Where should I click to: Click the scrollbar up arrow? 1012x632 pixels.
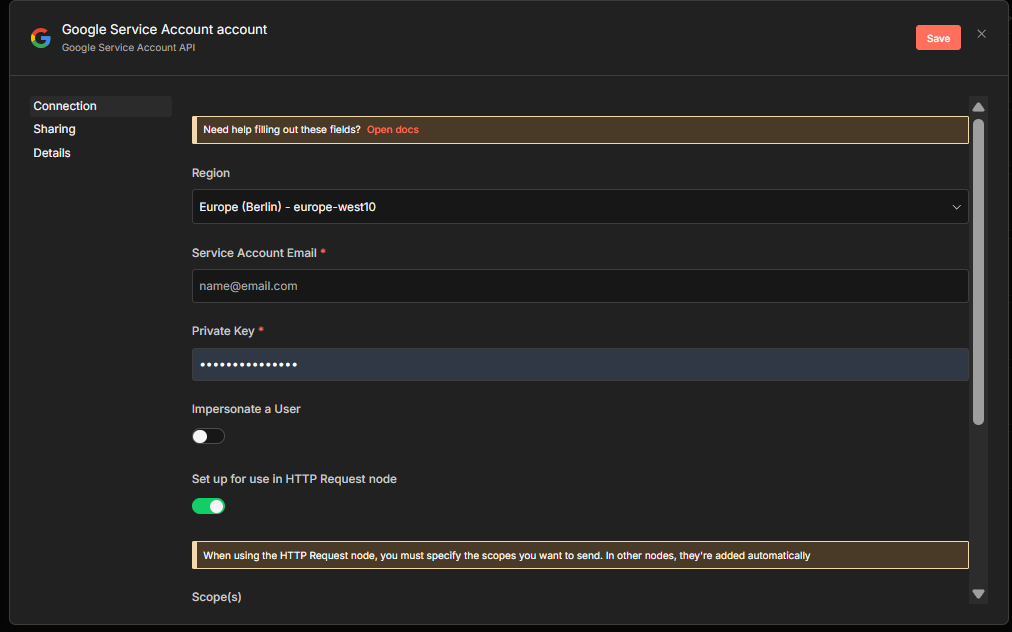tap(978, 107)
